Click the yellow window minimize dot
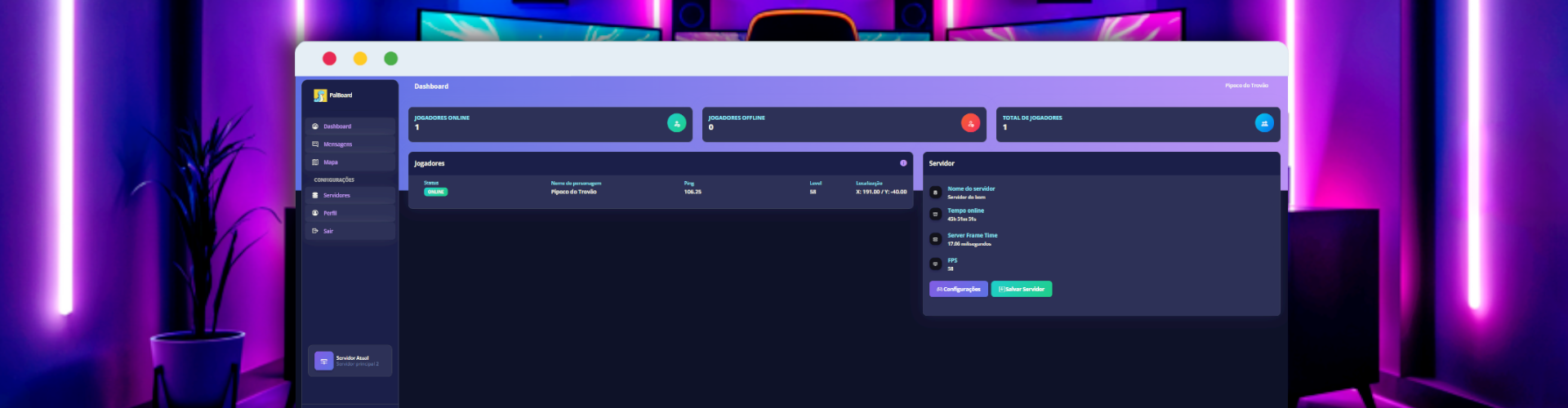Screen dimensions: 1568x408 [x=360, y=59]
